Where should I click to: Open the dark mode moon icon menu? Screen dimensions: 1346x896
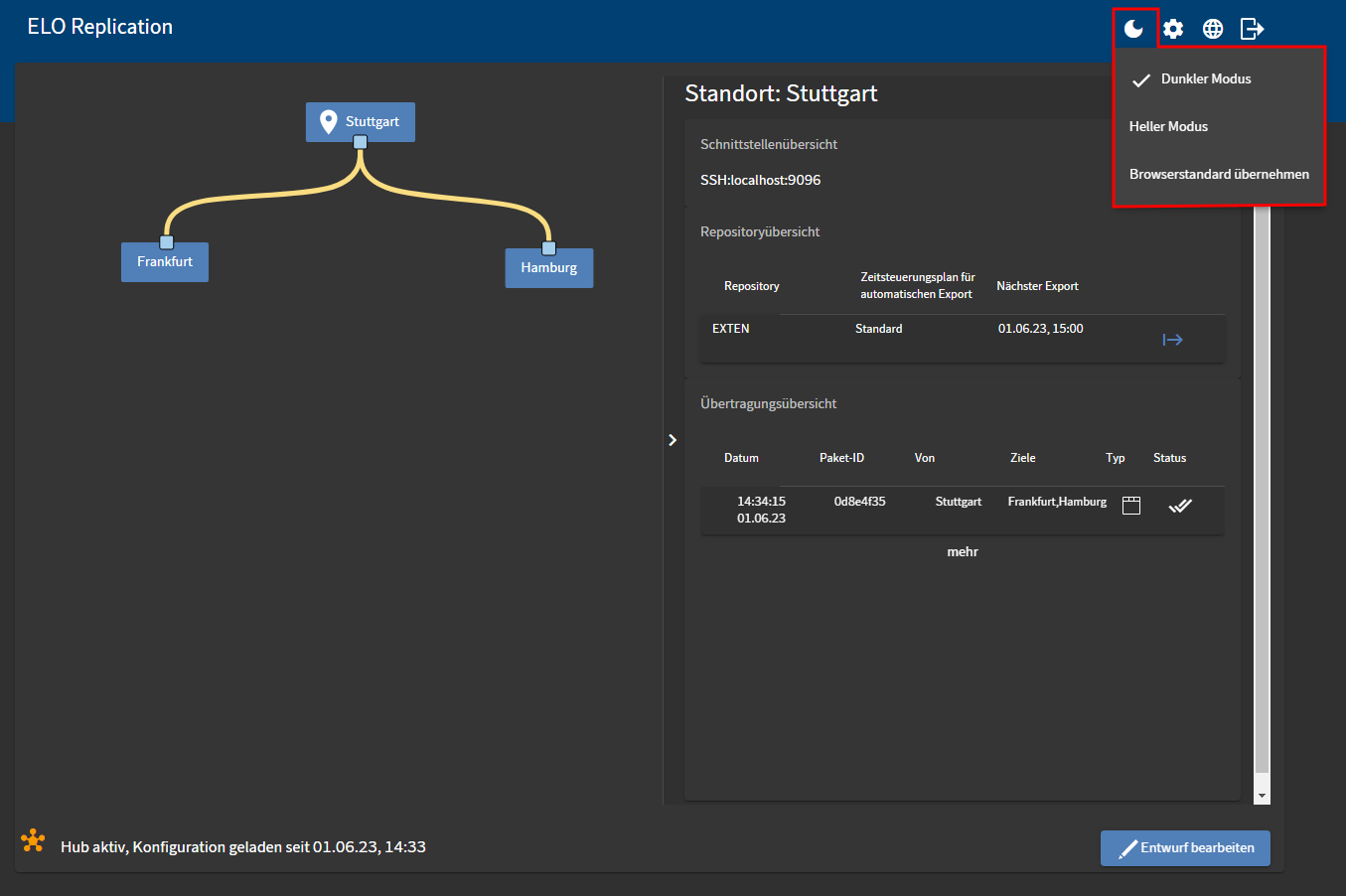click(1133, 29)
